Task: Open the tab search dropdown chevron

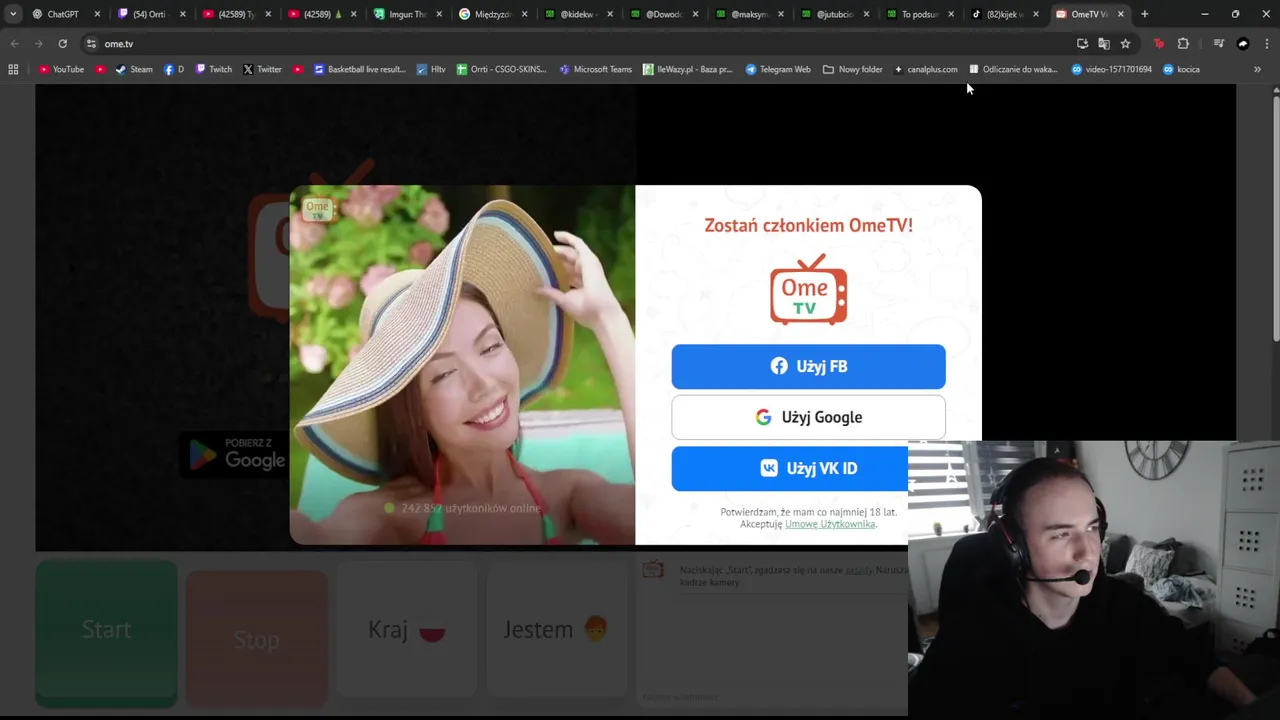Action: point(13,14)
